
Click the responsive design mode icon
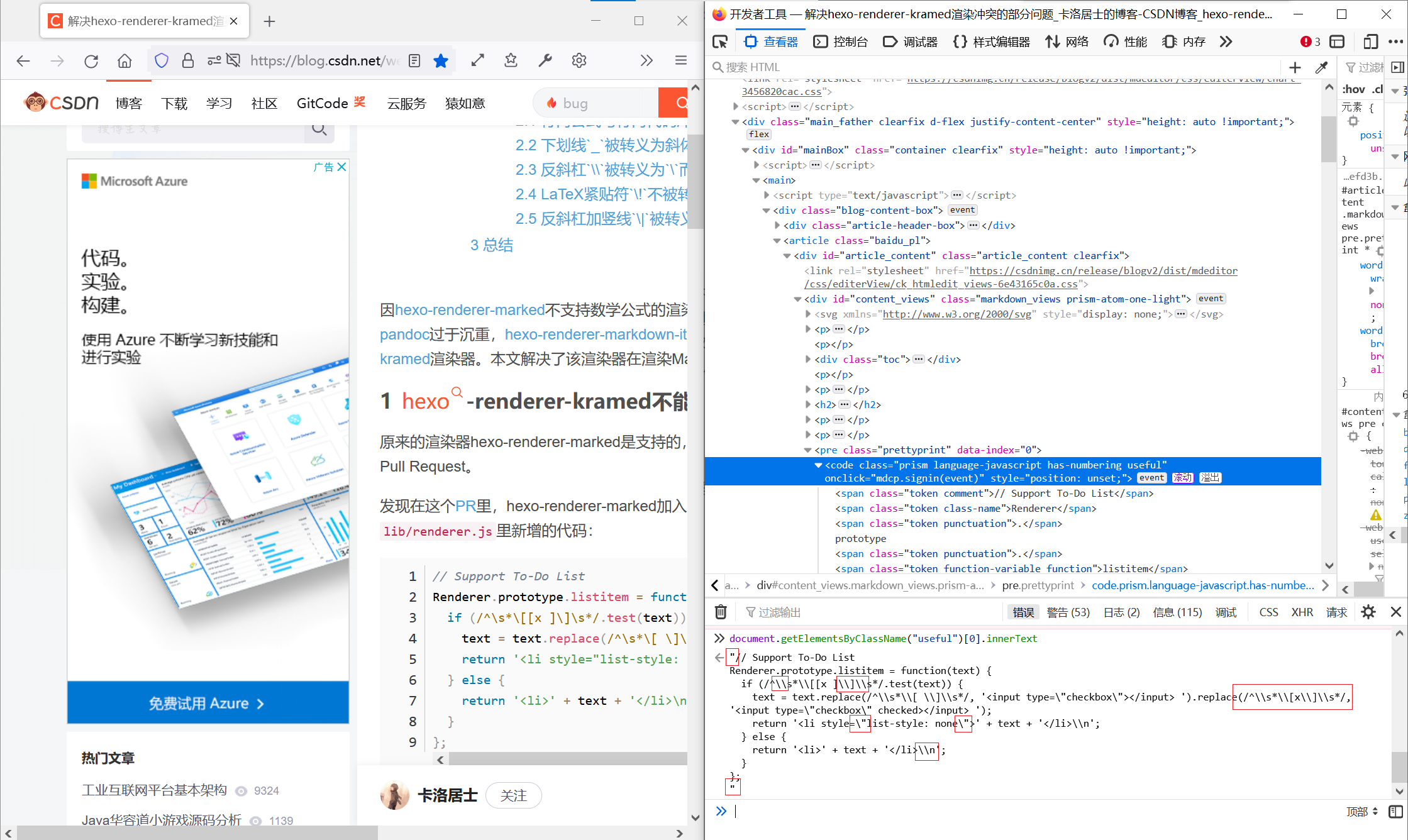point(1370,42)
